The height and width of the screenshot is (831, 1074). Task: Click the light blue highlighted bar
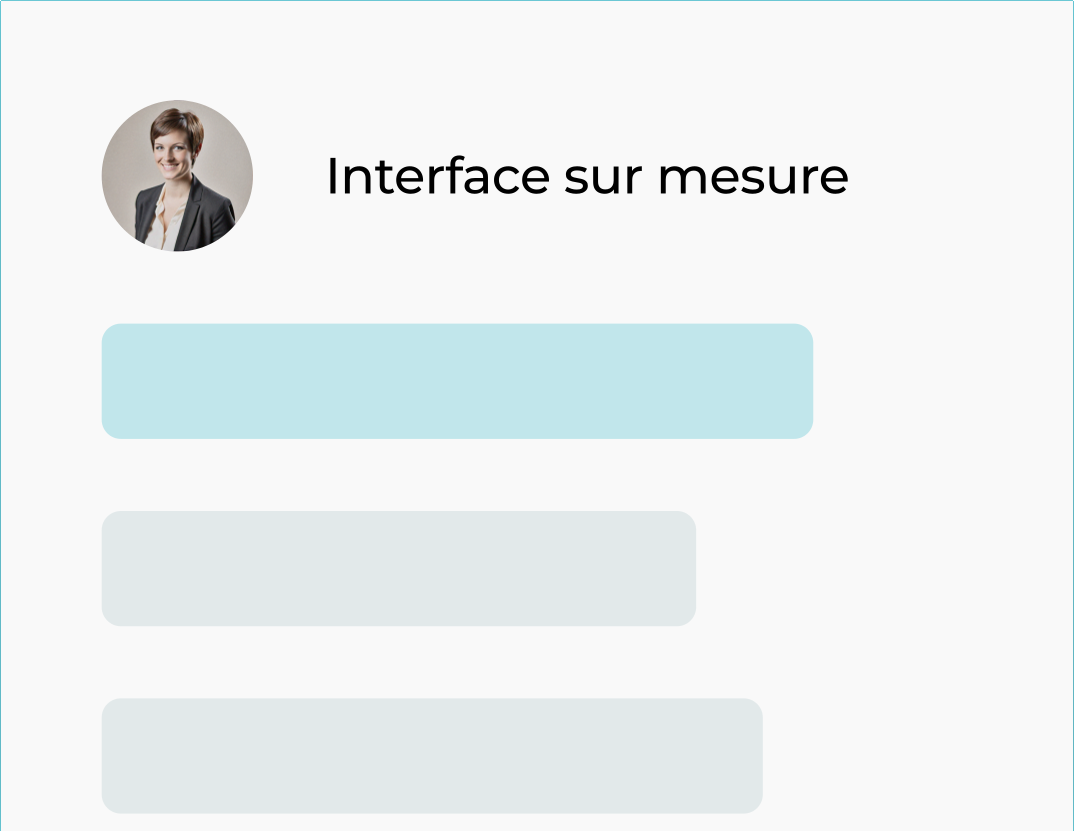tap(457, 381)
